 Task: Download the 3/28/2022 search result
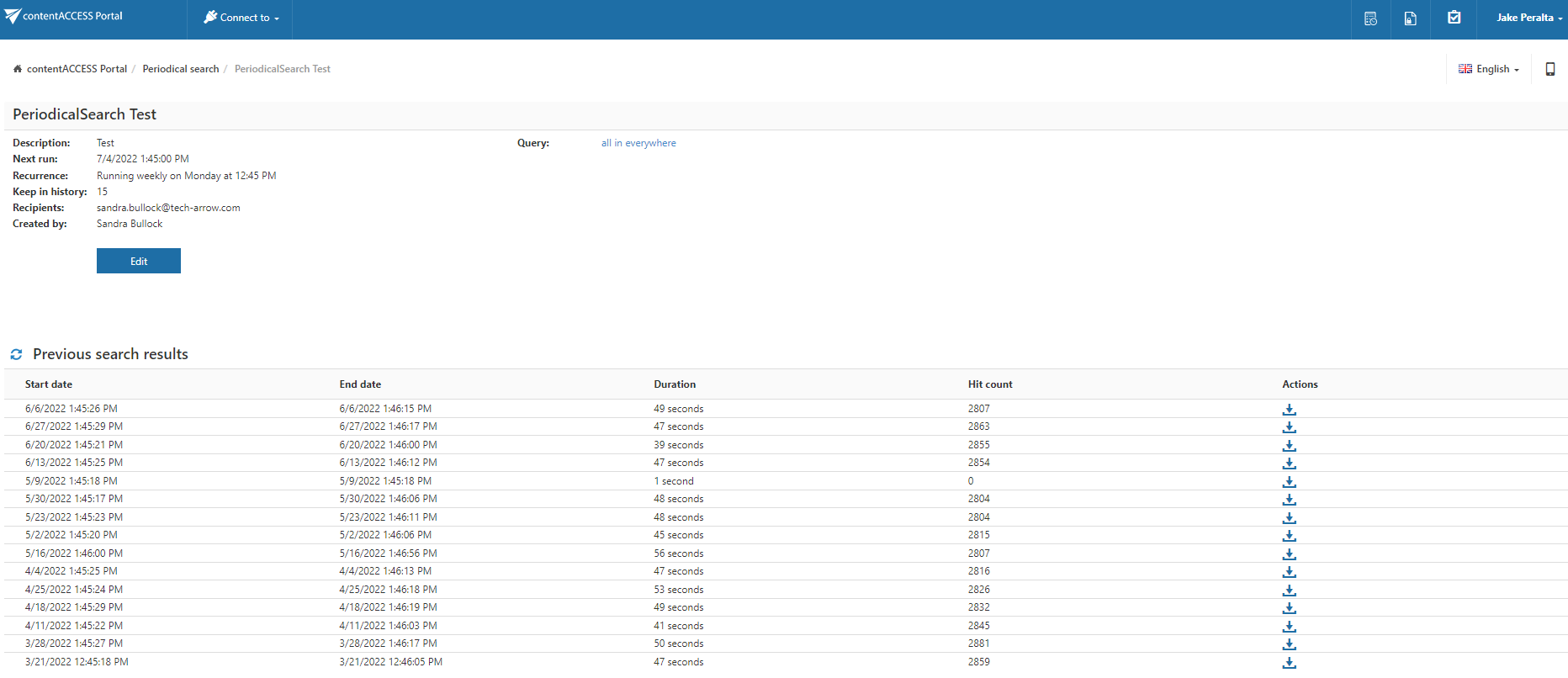pyautogui.click(x=1289, y=644)
